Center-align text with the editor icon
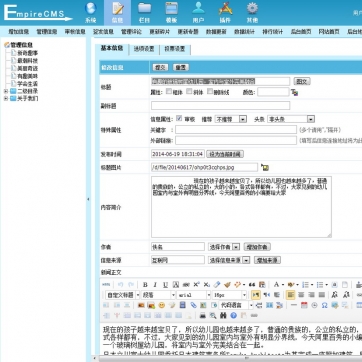 (301, 295)
